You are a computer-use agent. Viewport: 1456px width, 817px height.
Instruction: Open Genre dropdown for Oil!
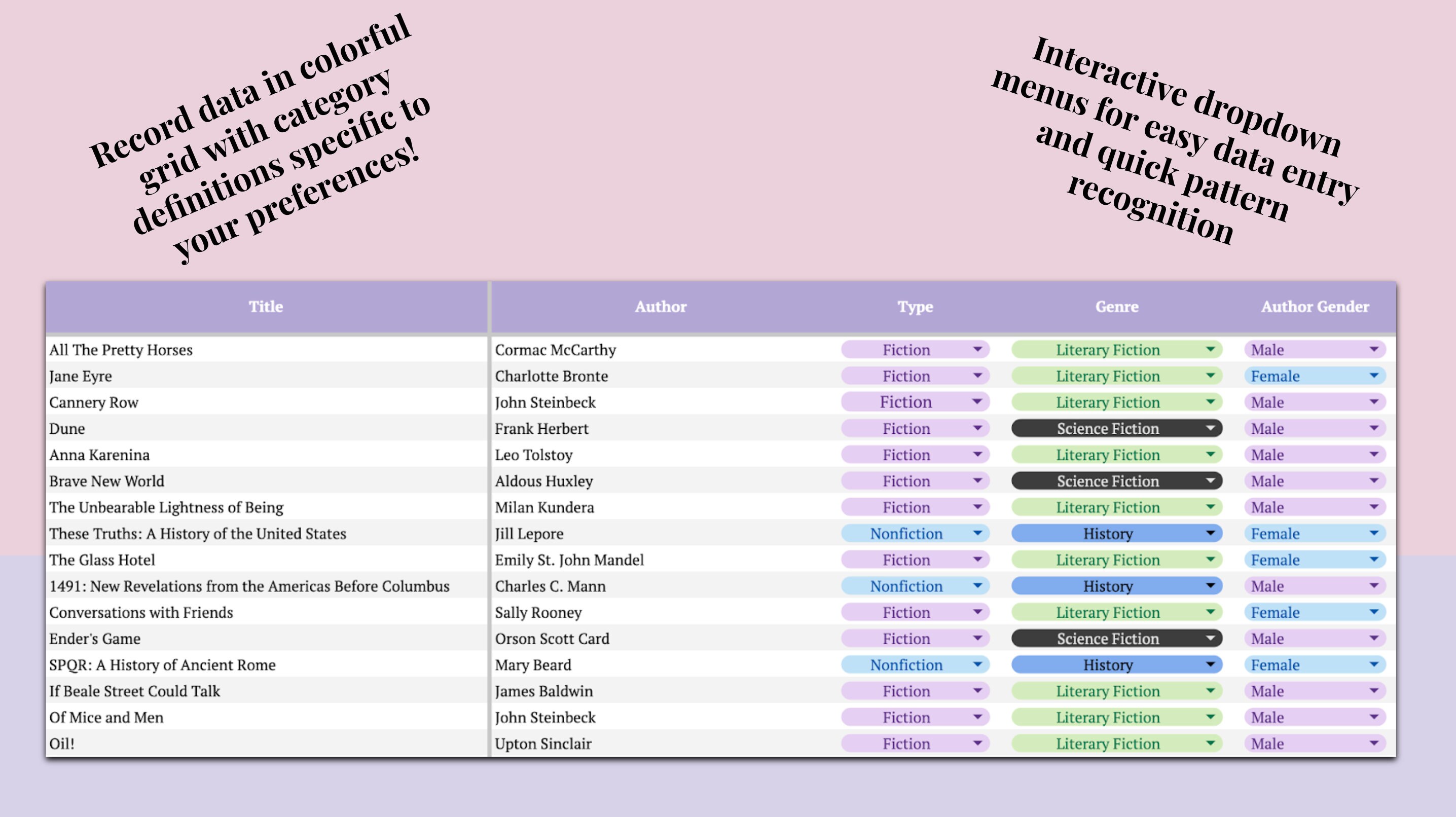[1116, 744]
